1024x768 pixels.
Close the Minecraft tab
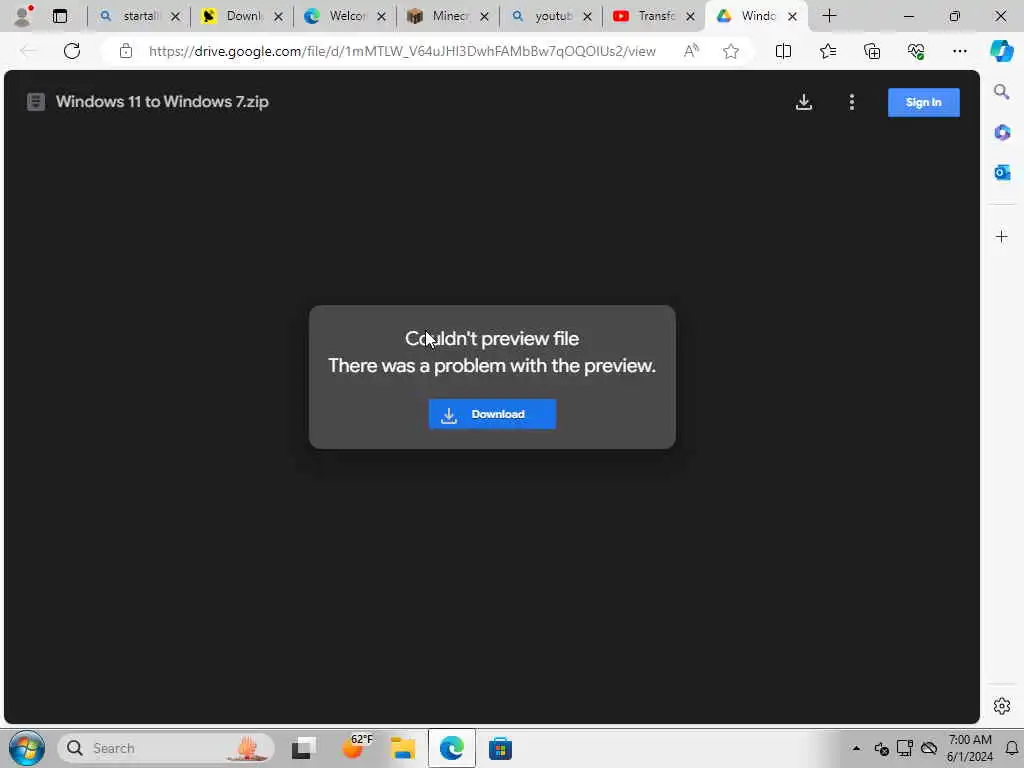coord(485,16)
